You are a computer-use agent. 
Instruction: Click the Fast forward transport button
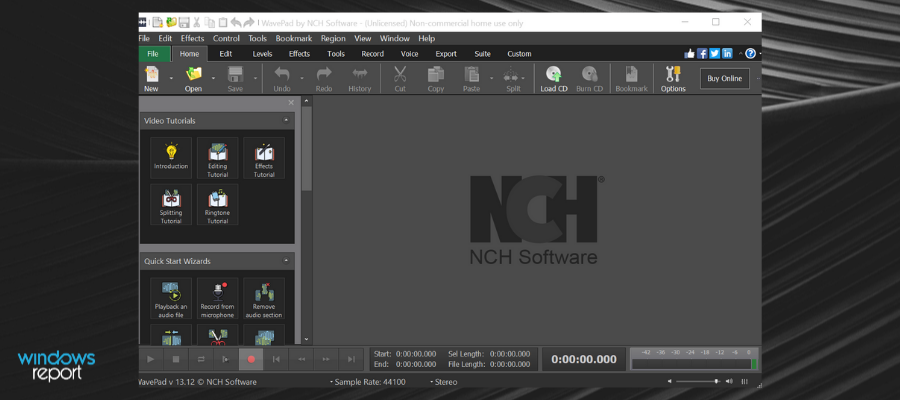(326, 359)
